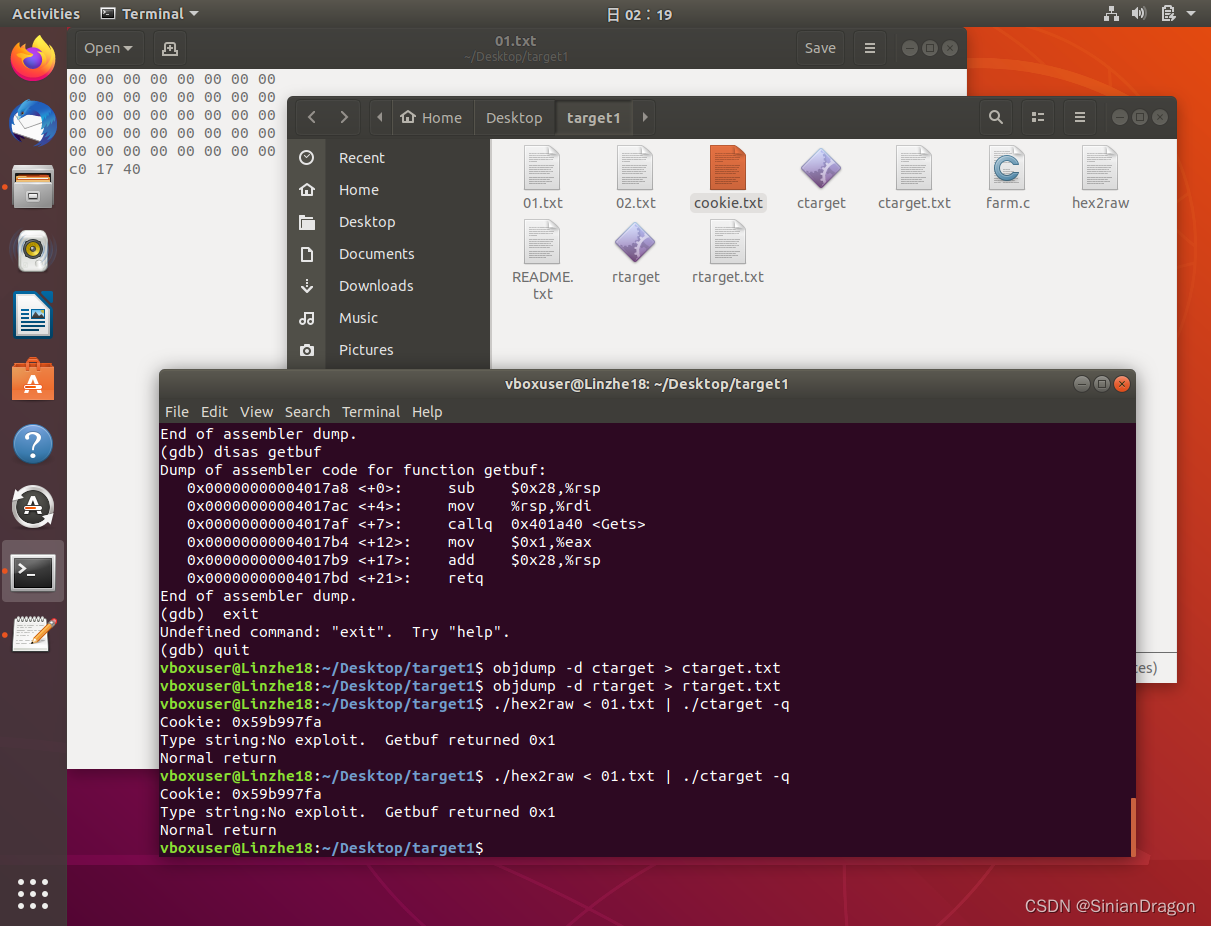Screen dimensions: 1211x926
Task: Open the Text Editor dock icon
Action: (33, 636)
